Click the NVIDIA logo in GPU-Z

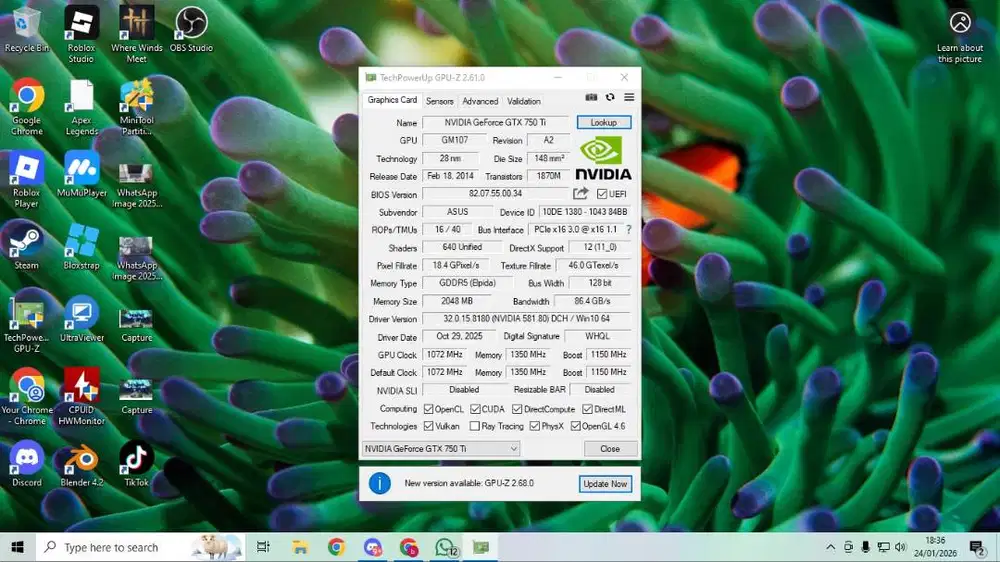coord(603,158)
